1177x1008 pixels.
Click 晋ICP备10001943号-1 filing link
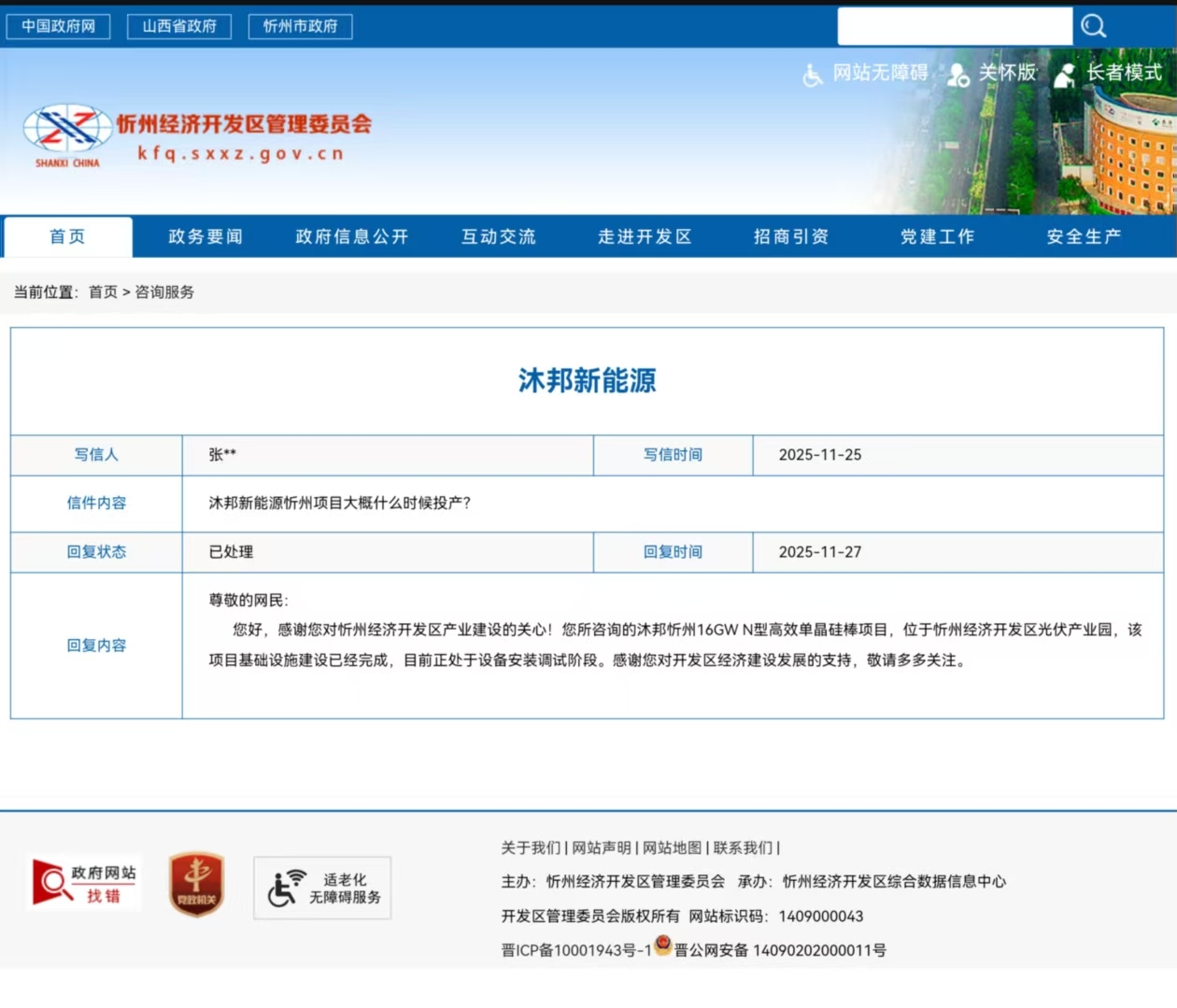(x=576, y=950)
